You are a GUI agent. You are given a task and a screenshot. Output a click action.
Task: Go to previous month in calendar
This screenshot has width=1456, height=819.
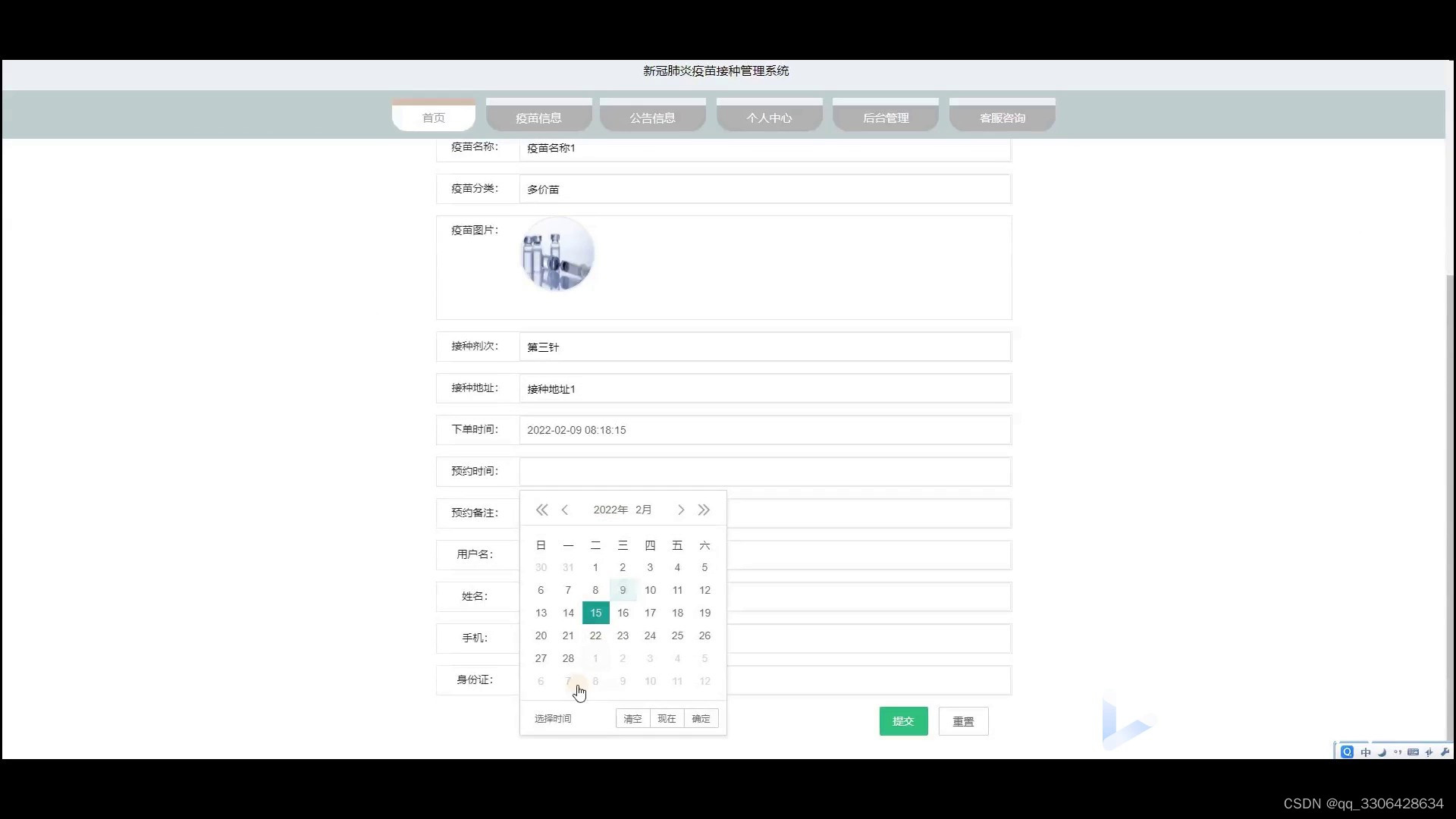(565, 510)
